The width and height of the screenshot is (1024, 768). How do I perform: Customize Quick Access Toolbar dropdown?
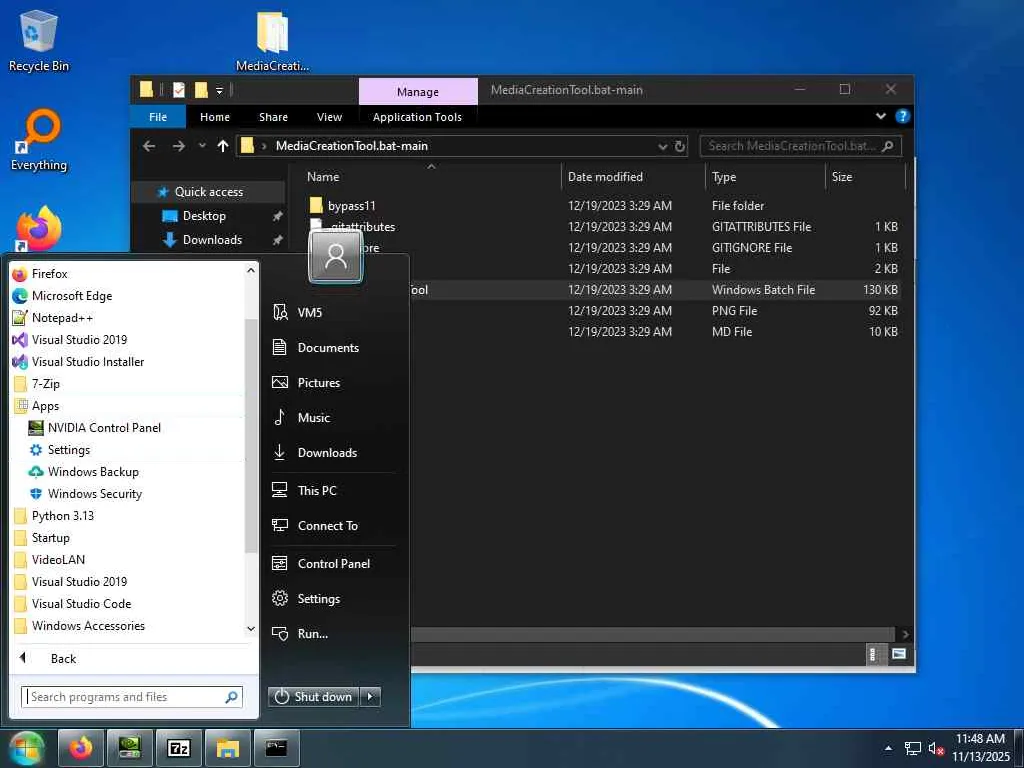(219, 90)
